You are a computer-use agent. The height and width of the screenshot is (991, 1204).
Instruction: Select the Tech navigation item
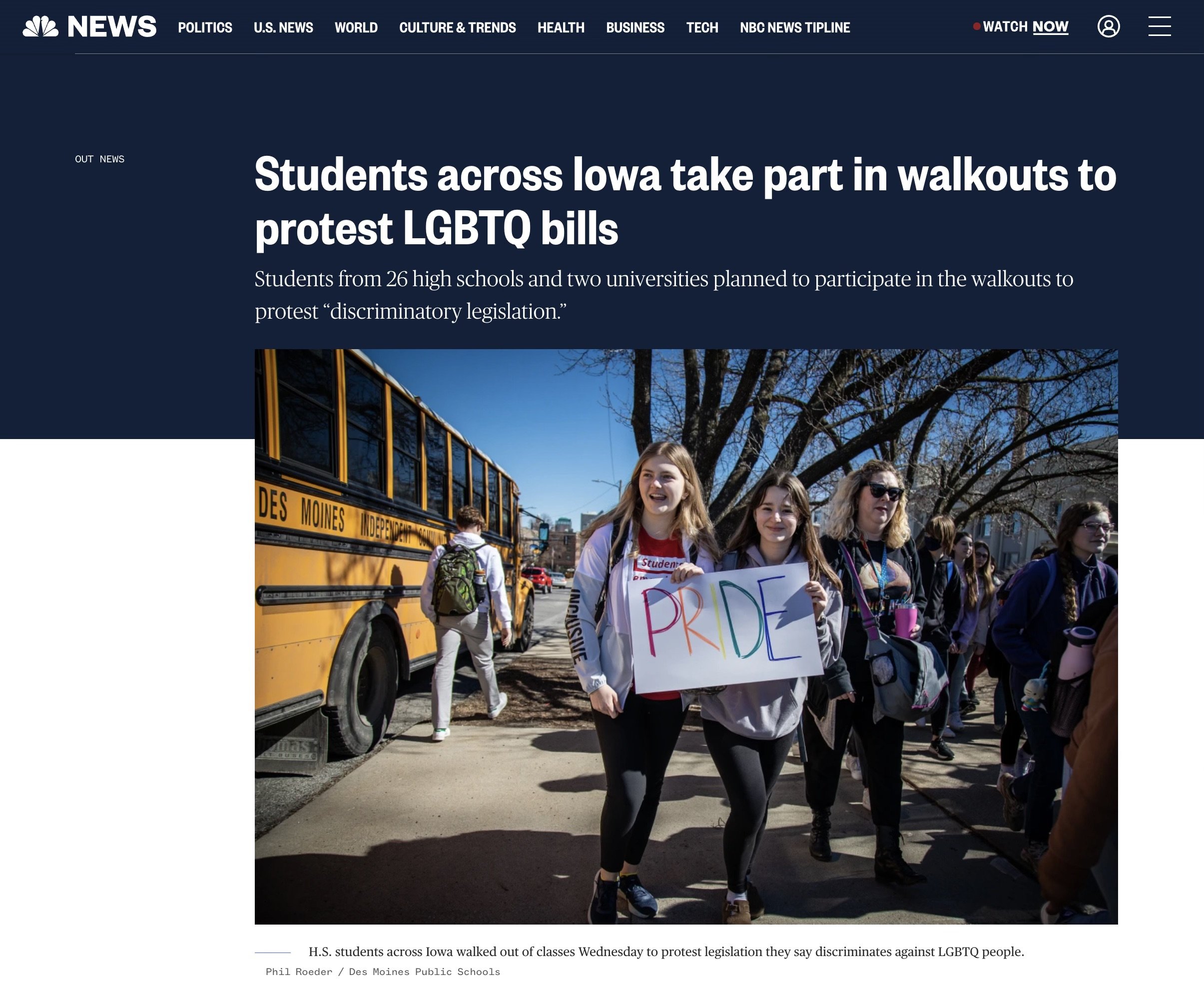pyautogui.click(x=701, y=27)
